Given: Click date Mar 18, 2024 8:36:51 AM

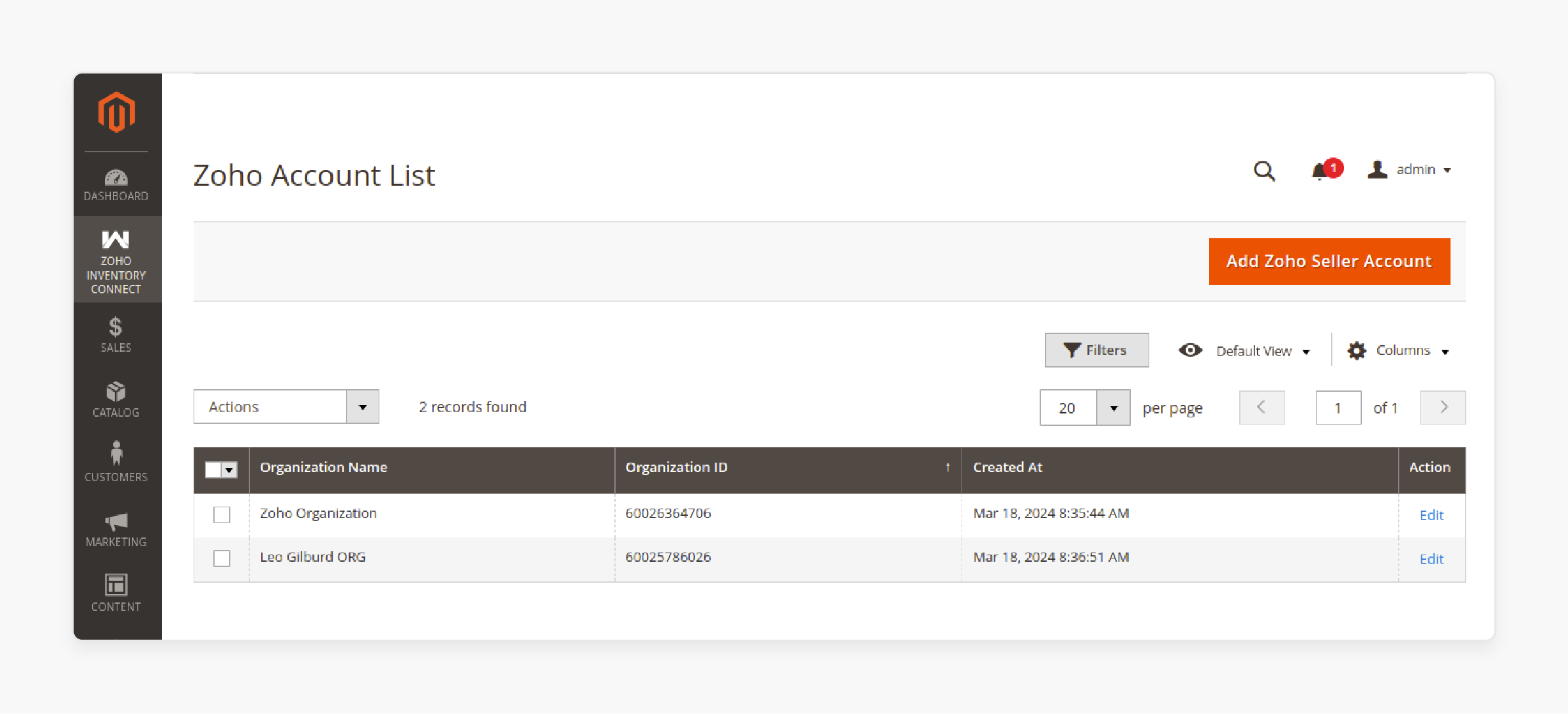Looking at the screenshot, I should (1051, 557).
